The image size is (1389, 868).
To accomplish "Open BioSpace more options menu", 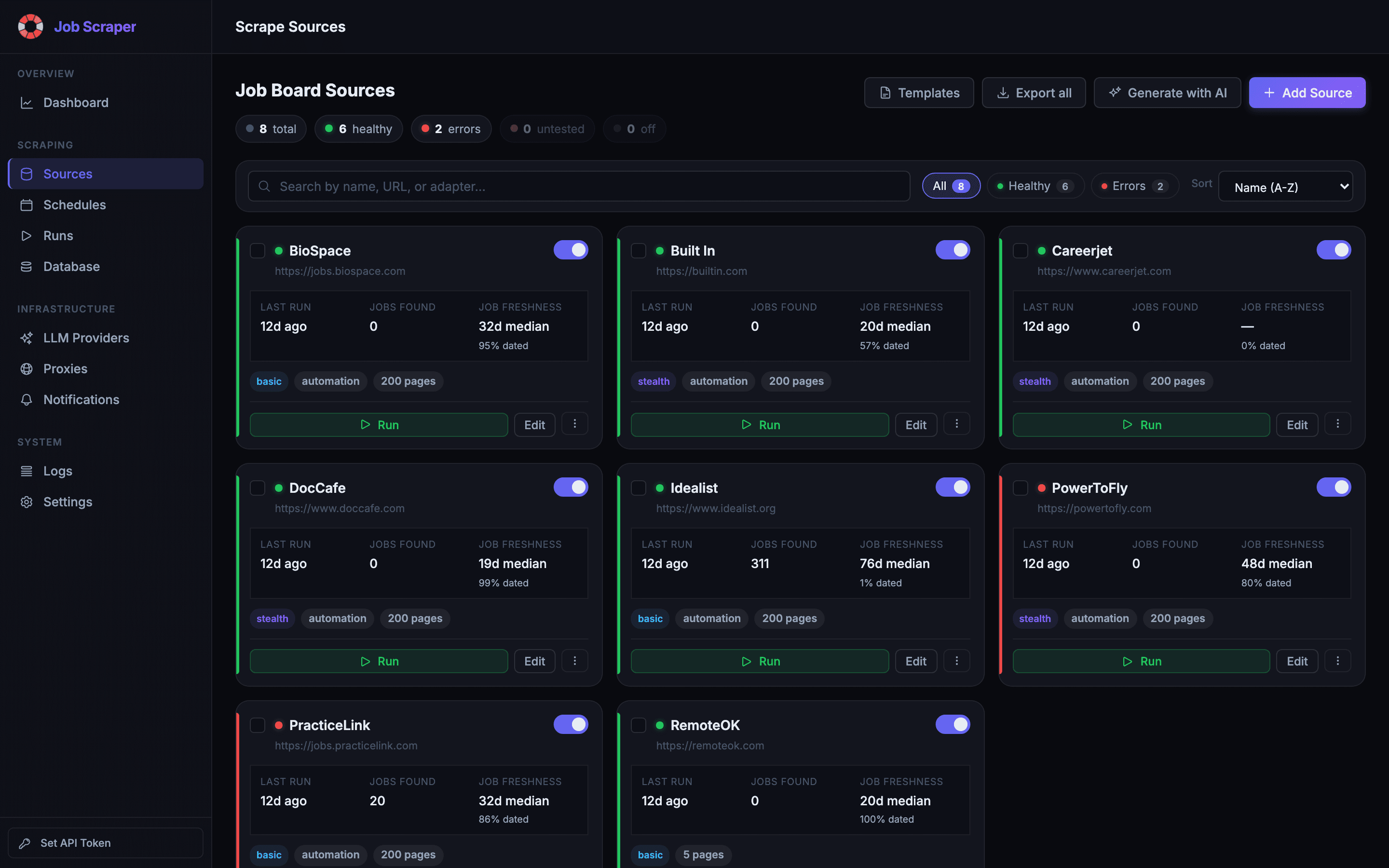I will coord(574,424).
